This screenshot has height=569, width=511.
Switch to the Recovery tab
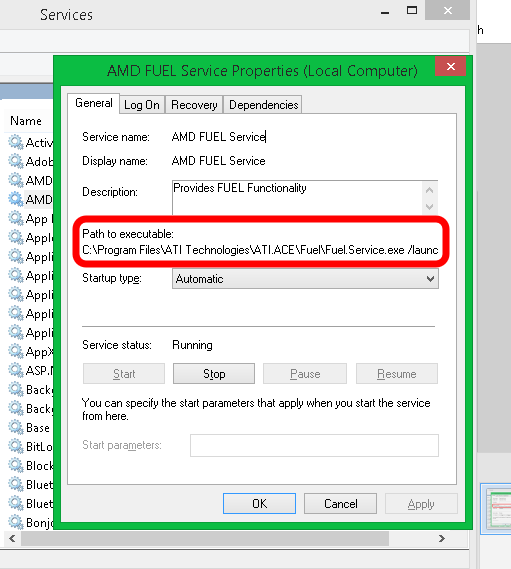tap(194, 105)
